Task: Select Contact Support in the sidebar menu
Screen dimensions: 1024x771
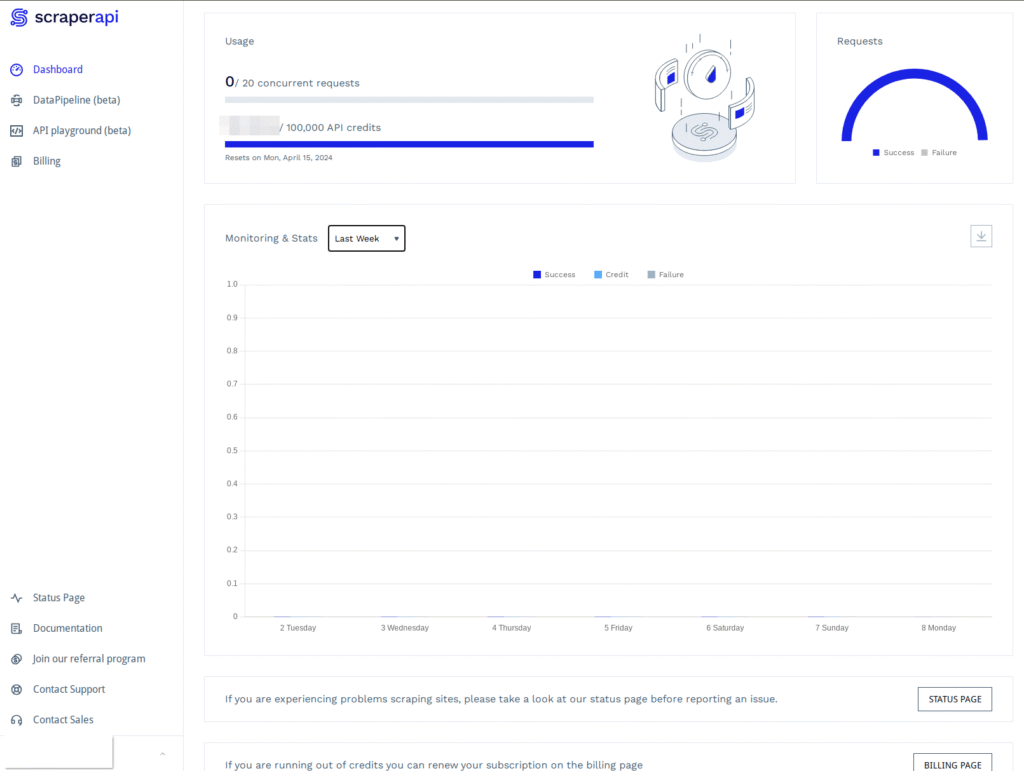Action: (16, 689)
